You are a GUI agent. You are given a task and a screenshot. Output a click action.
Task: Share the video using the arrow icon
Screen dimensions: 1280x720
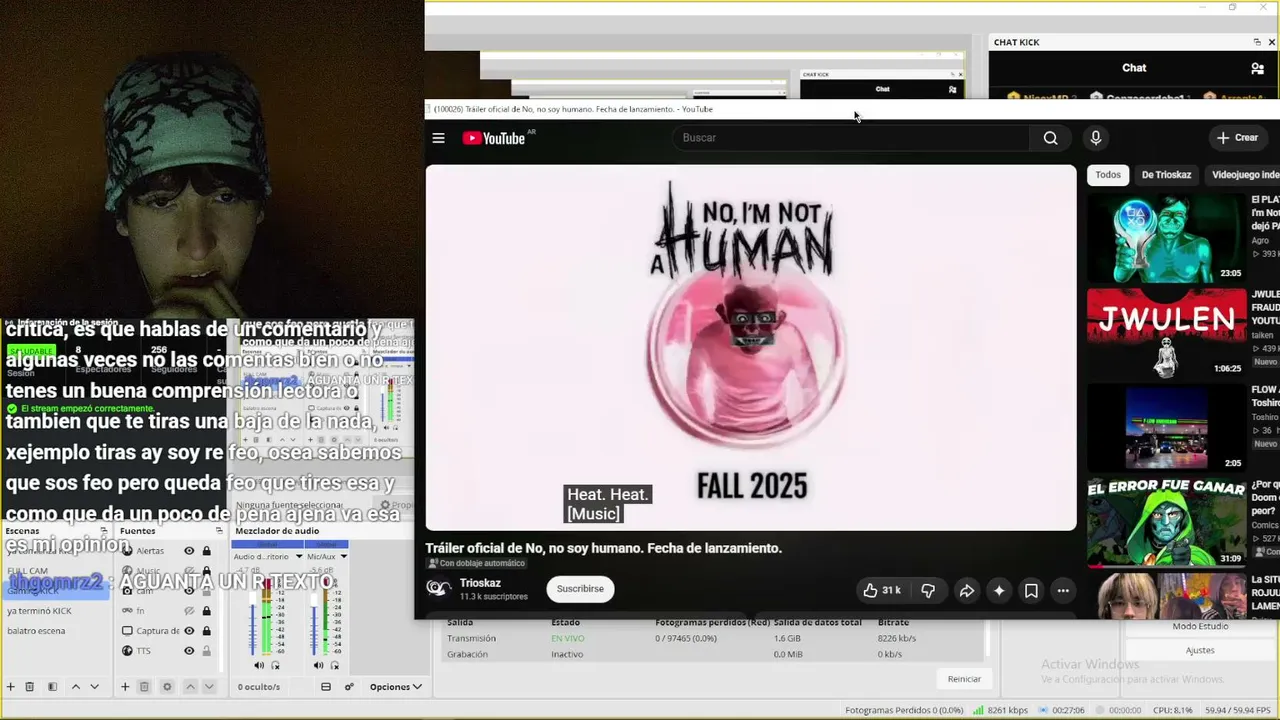[x=967, y=590]
